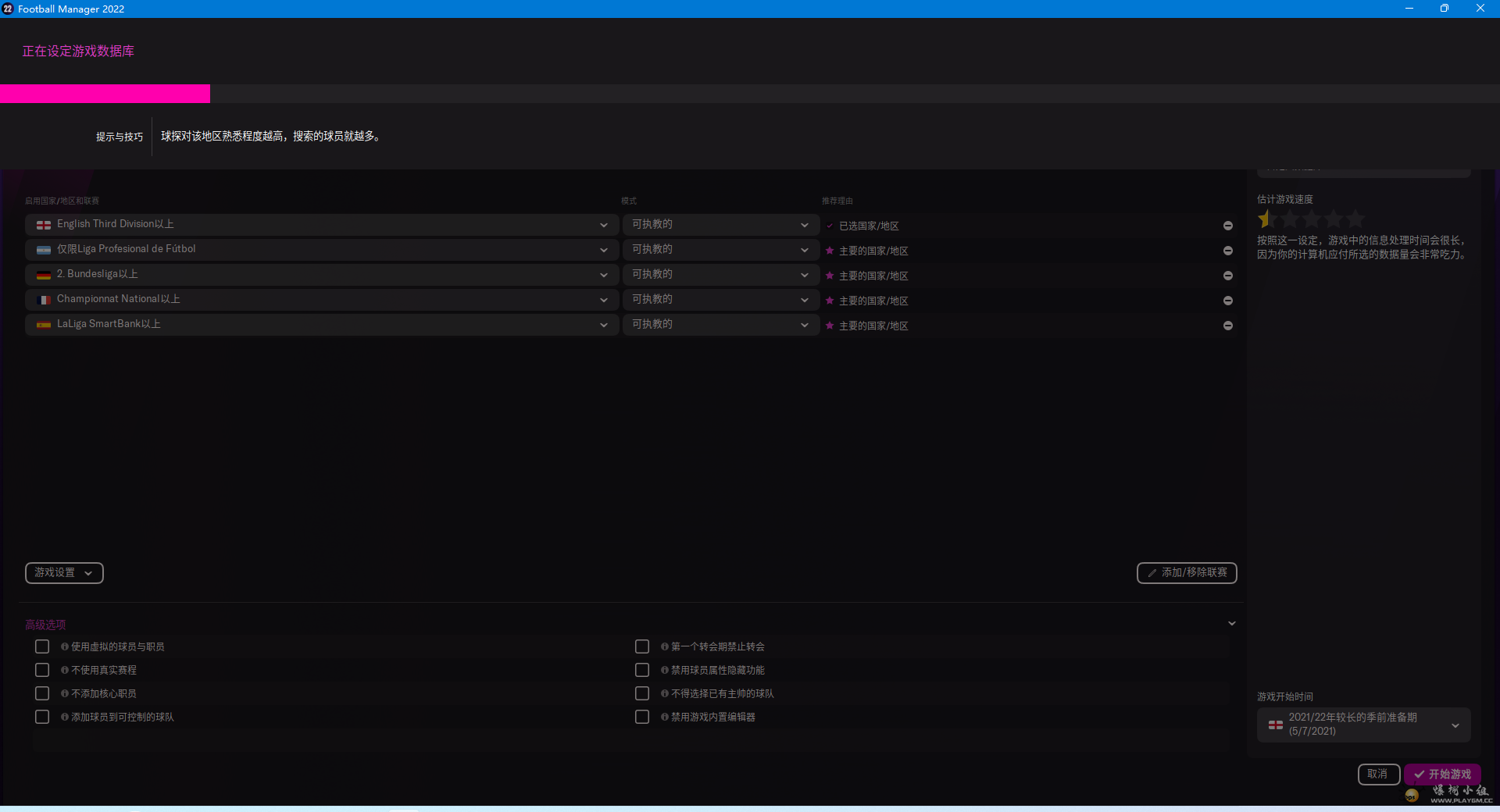
Task: Tick 禁用球员属性隐藏功能 checkbox
Action: coord(642,670)
